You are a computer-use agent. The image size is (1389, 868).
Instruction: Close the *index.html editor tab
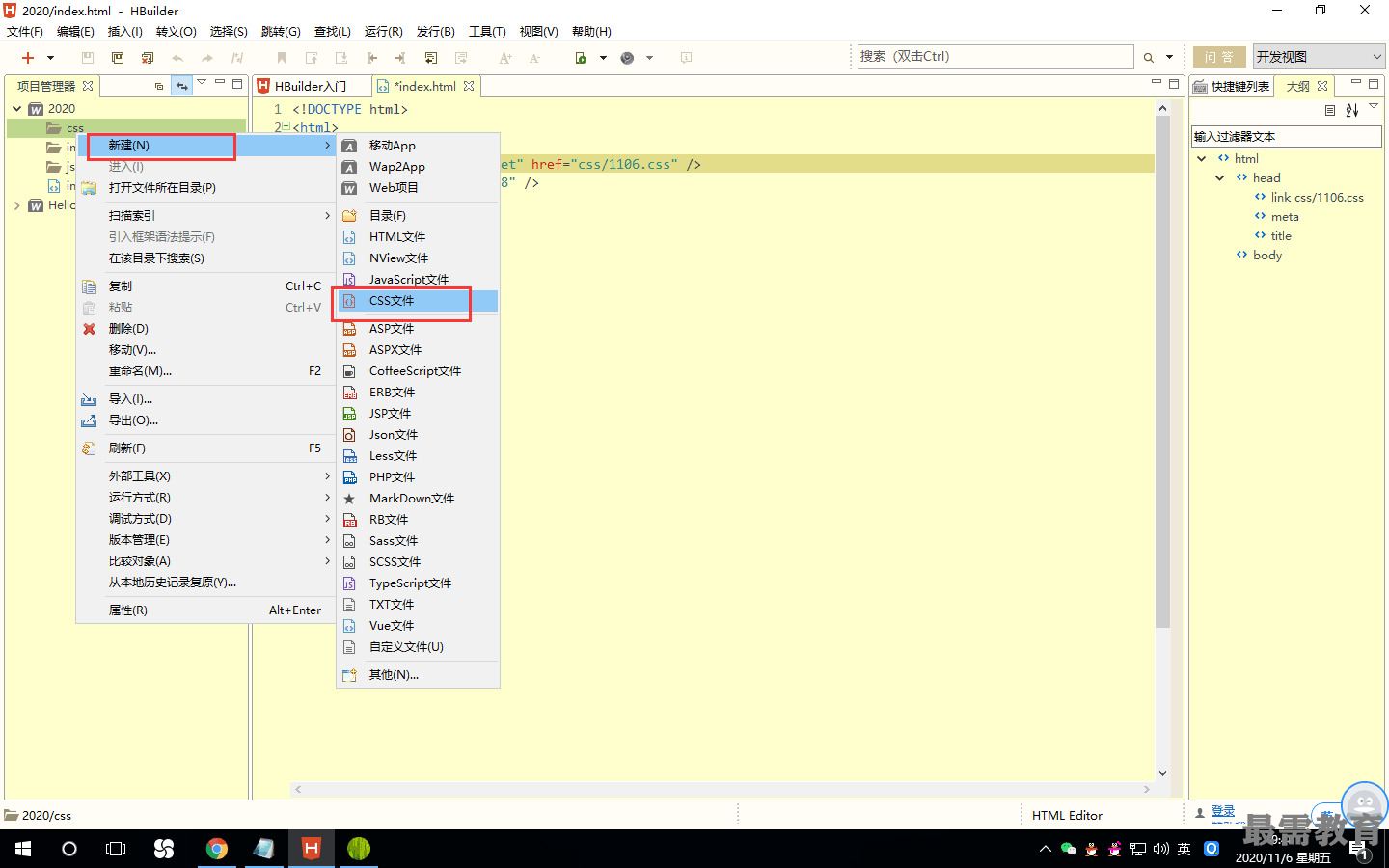pyautogui.click(x=469, y=86)
